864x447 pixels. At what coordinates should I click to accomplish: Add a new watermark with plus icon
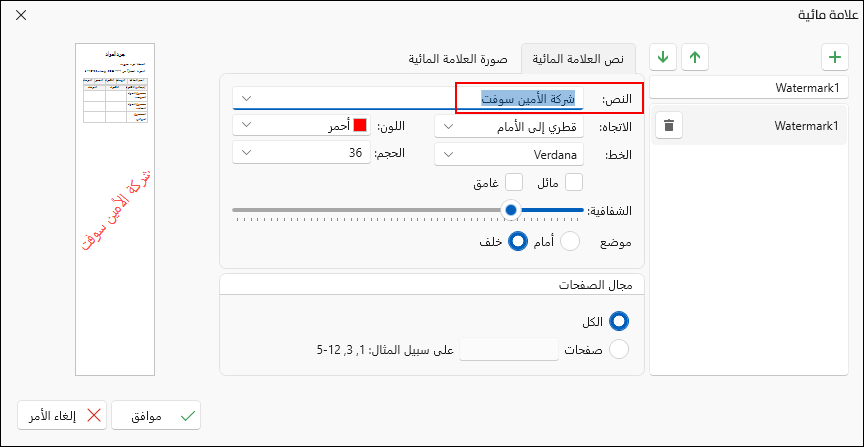point(835,57)
